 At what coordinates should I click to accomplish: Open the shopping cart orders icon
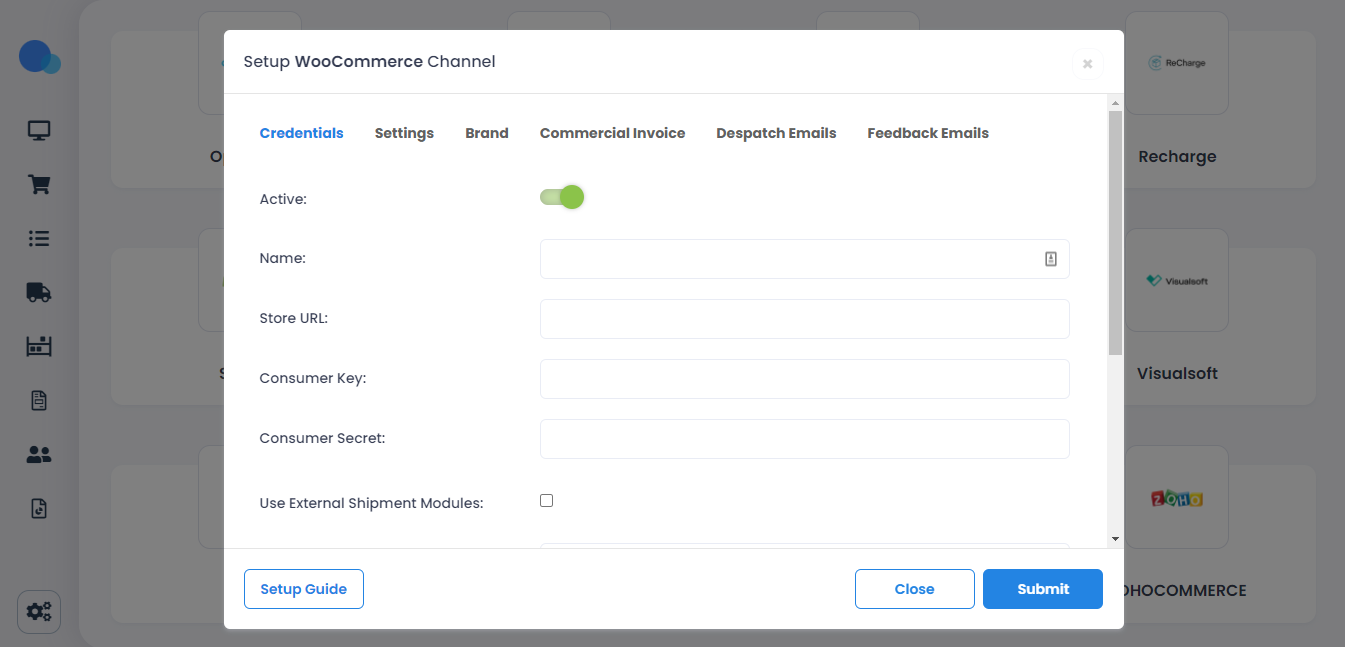(x=39, y=185)
